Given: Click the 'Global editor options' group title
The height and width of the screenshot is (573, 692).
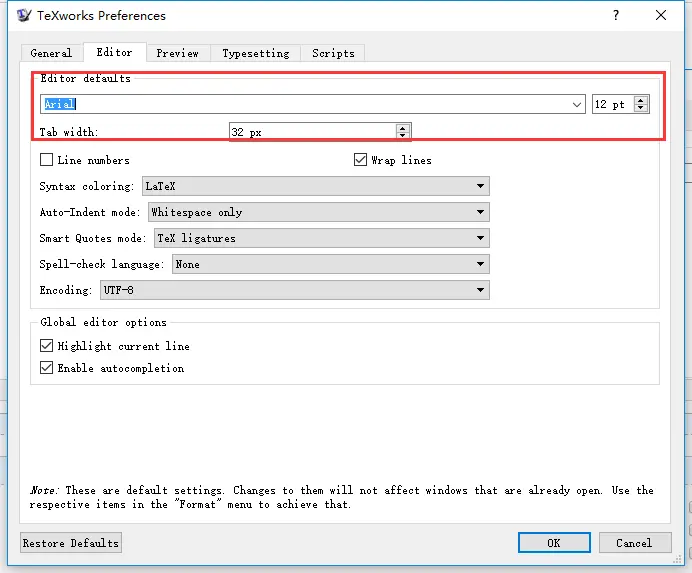Looking at the screenshot, I should (x=103, y=322).
